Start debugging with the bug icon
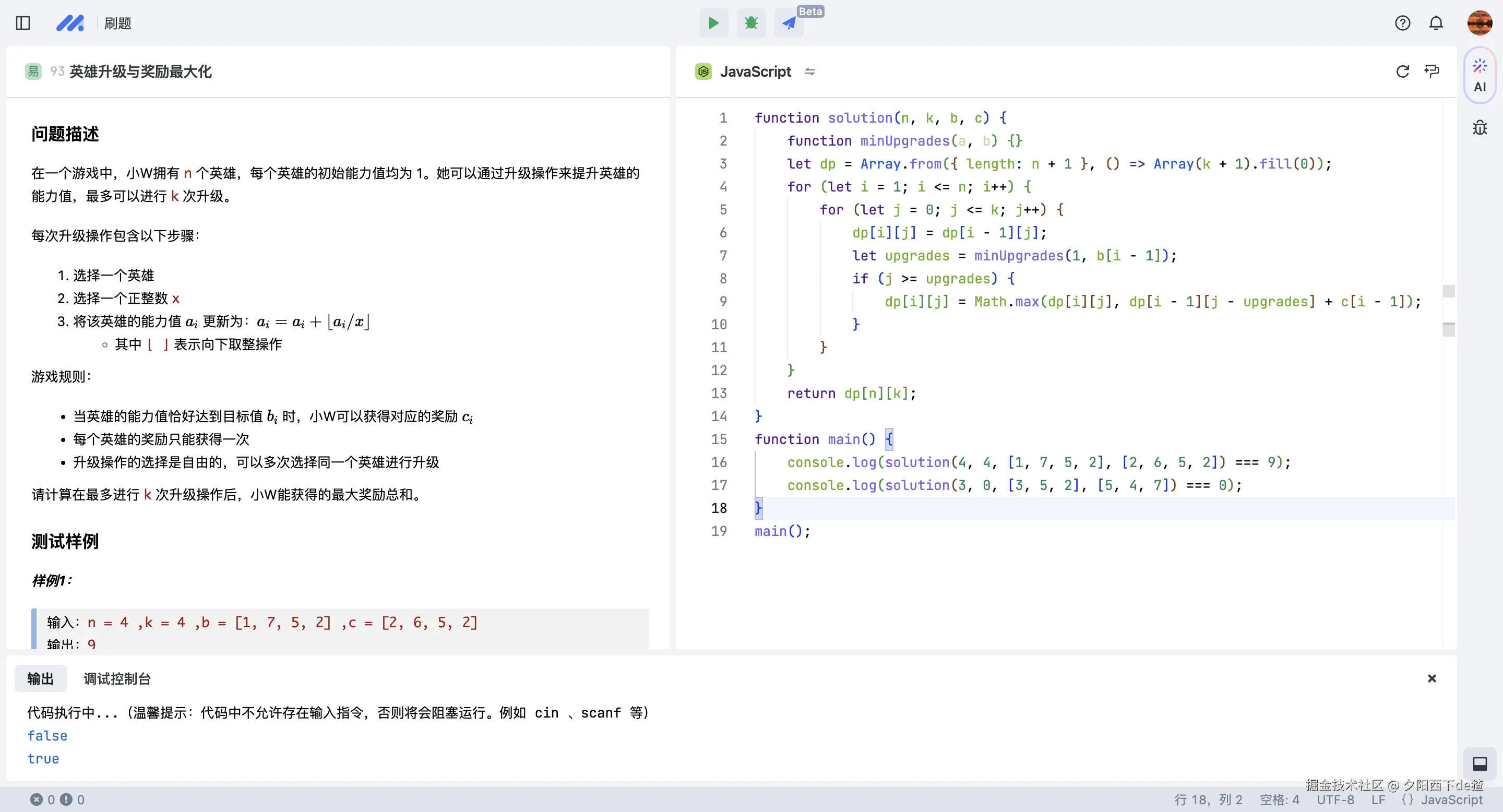Viewport: 1503px width, 812px height. click(x=751, y=23)
